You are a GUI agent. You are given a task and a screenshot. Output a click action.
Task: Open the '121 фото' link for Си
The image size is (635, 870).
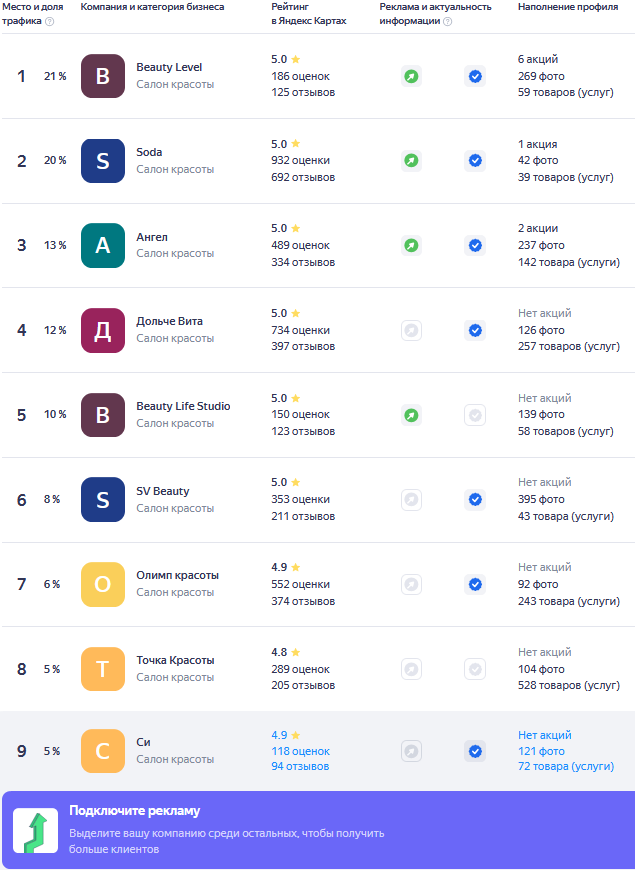[x=541, y=751]
